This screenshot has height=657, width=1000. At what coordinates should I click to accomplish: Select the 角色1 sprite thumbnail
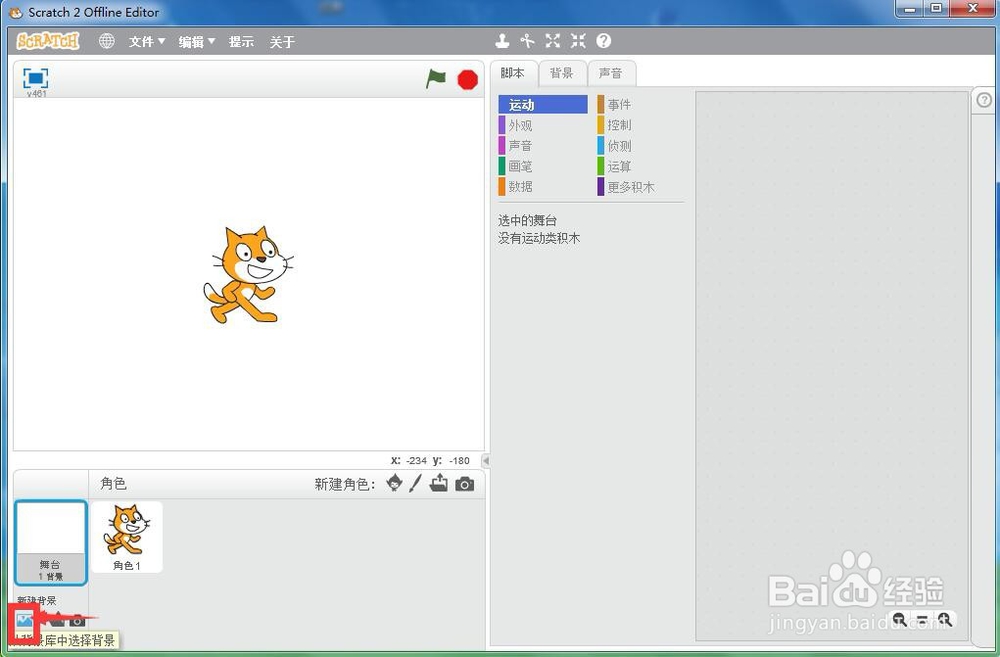127,537
